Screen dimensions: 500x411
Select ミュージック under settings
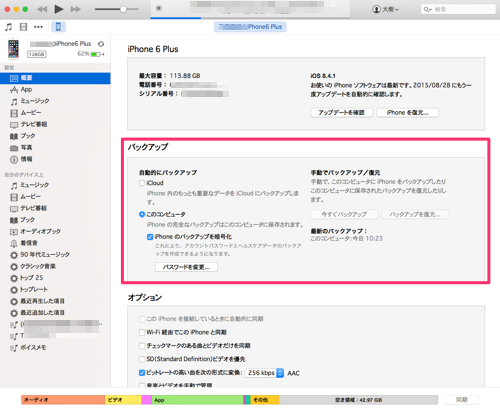(x=55, y=101)
